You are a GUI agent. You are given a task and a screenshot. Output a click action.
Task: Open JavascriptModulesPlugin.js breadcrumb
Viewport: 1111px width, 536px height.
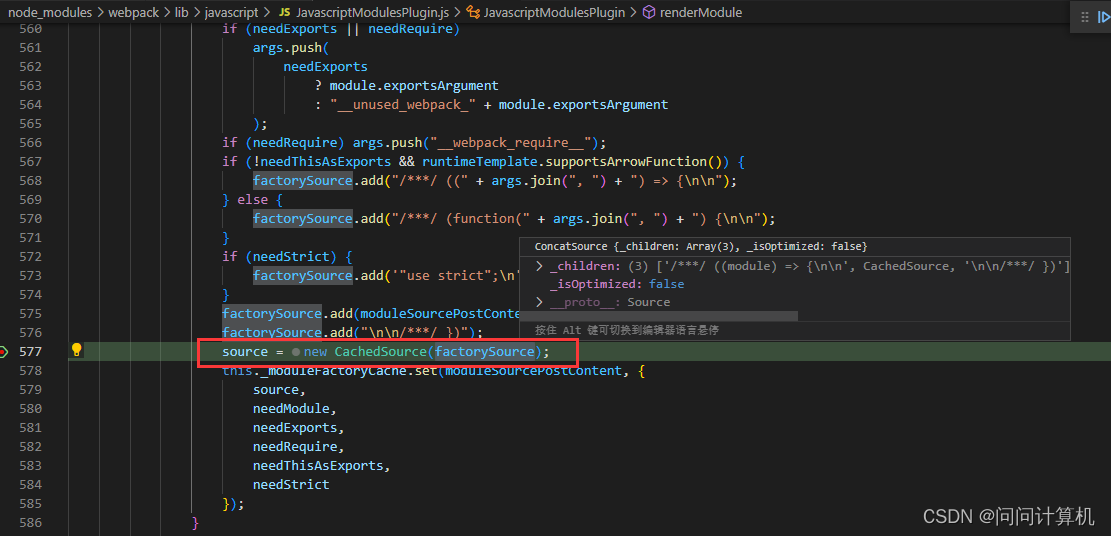coord(371,12)
